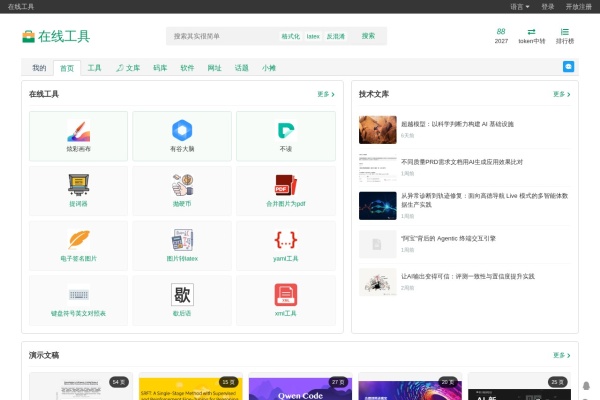Open the 小摊 tab
This screenshot has height=400, width=600.
point(269,68)
